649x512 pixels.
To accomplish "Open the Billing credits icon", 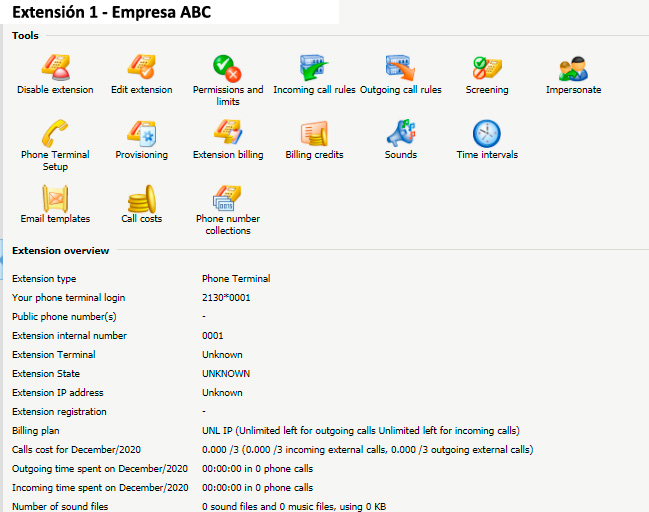I will pos(314,133).
